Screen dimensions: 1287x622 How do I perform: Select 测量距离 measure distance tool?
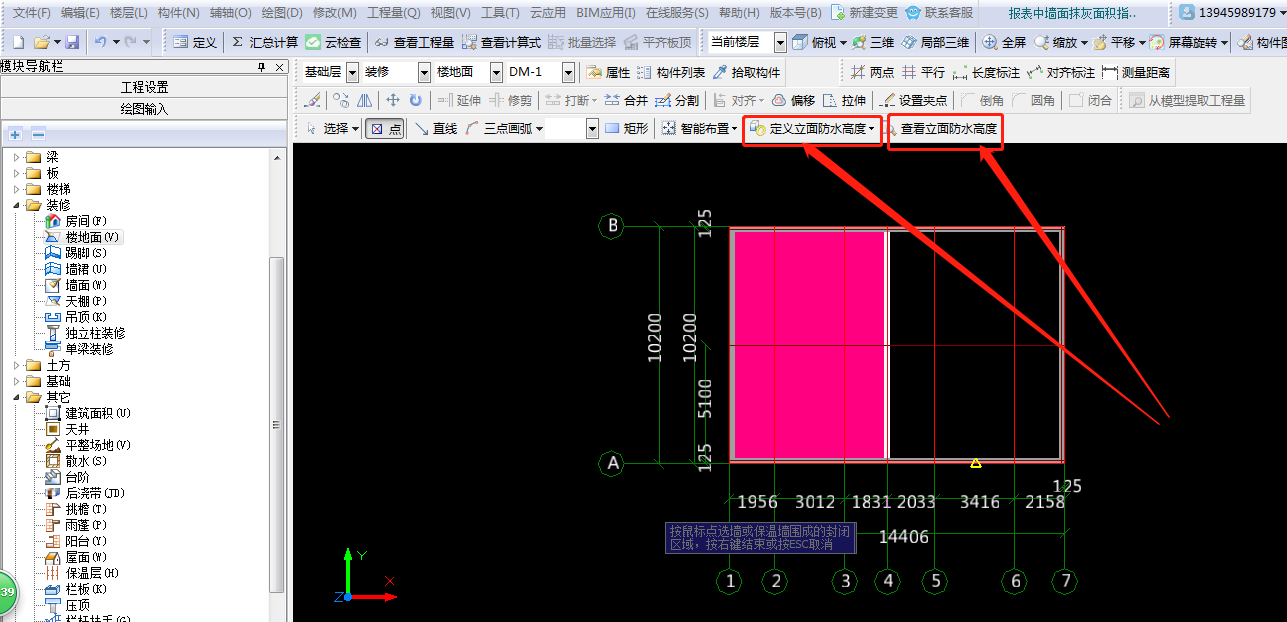(x=1136, y=73)
